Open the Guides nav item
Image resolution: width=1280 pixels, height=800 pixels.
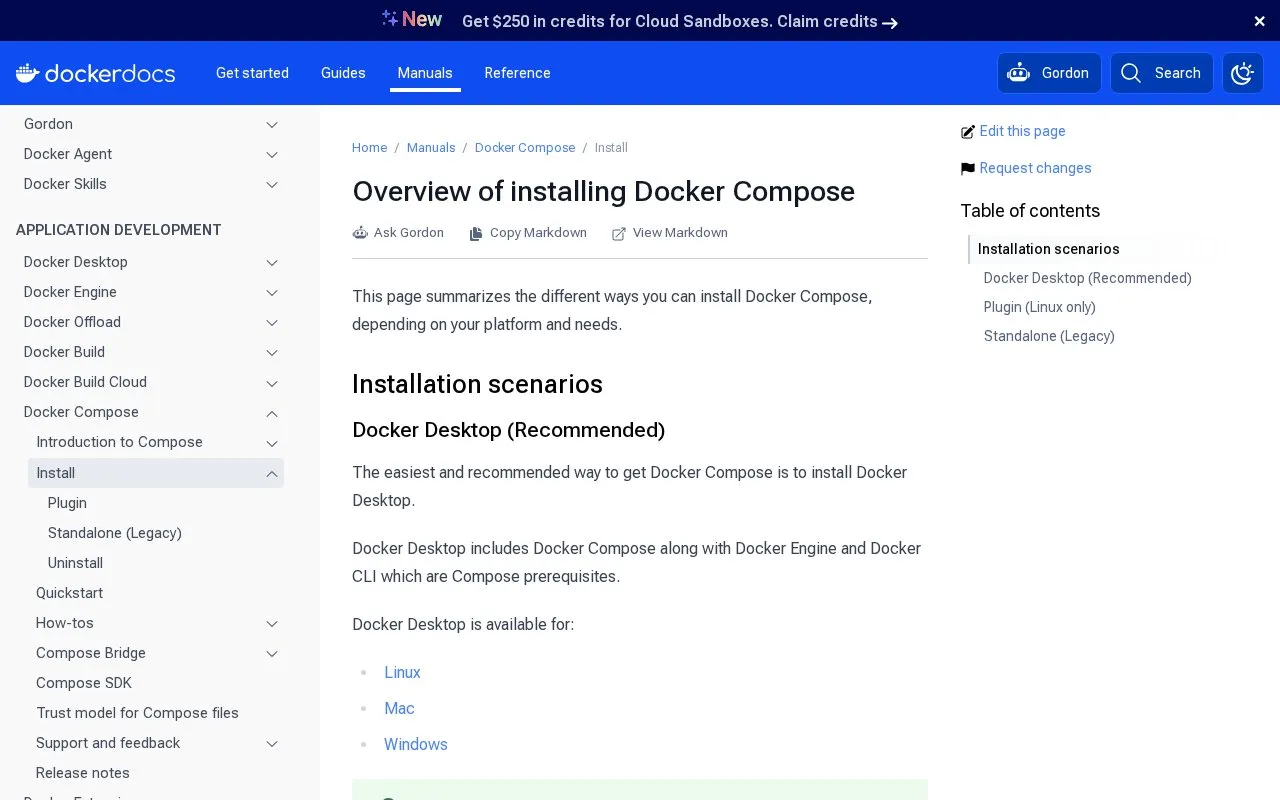[343, 73]
